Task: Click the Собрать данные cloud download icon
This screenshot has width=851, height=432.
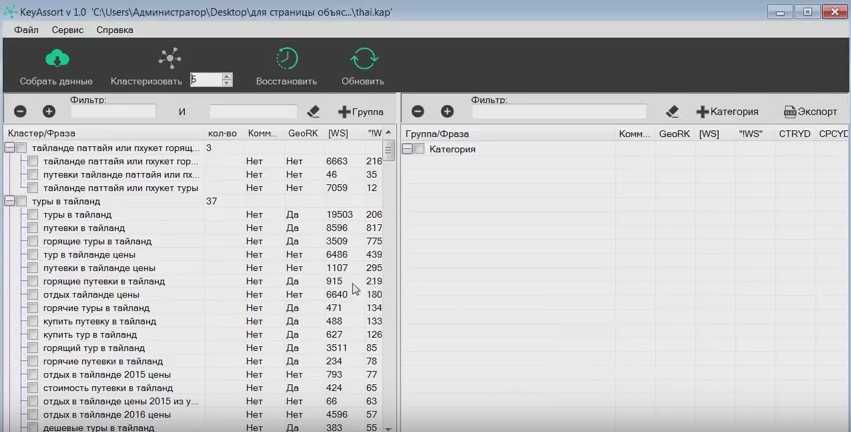Action: (x=57, y=59)
